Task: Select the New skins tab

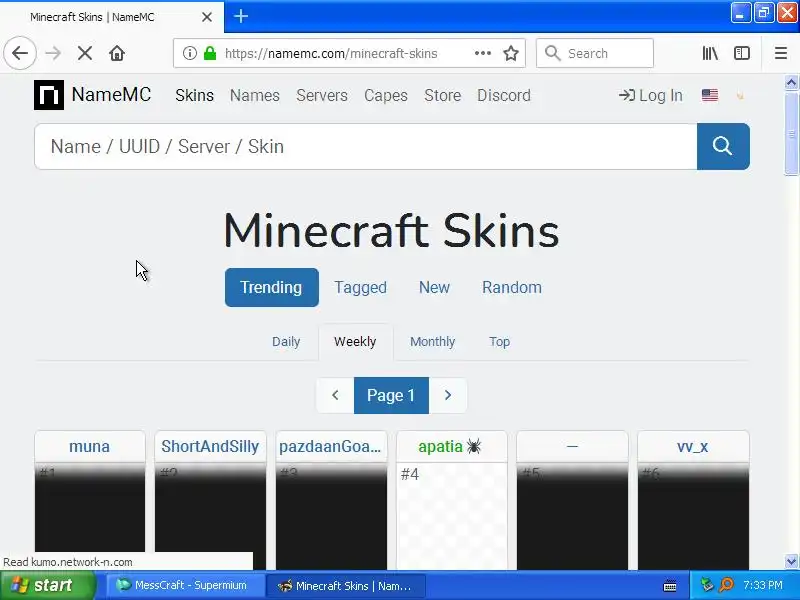Action: click(434, 287)
